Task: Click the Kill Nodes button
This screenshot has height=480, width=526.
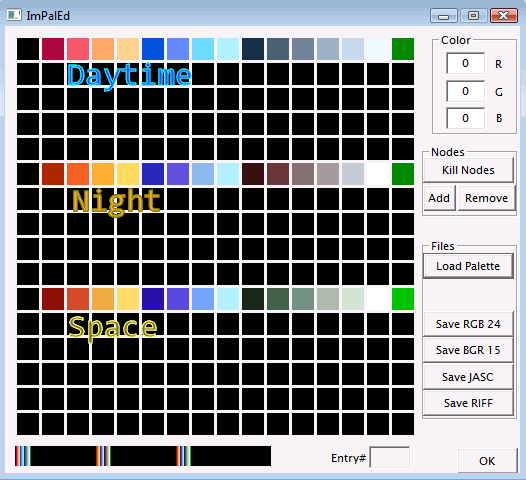Action: 468,170
